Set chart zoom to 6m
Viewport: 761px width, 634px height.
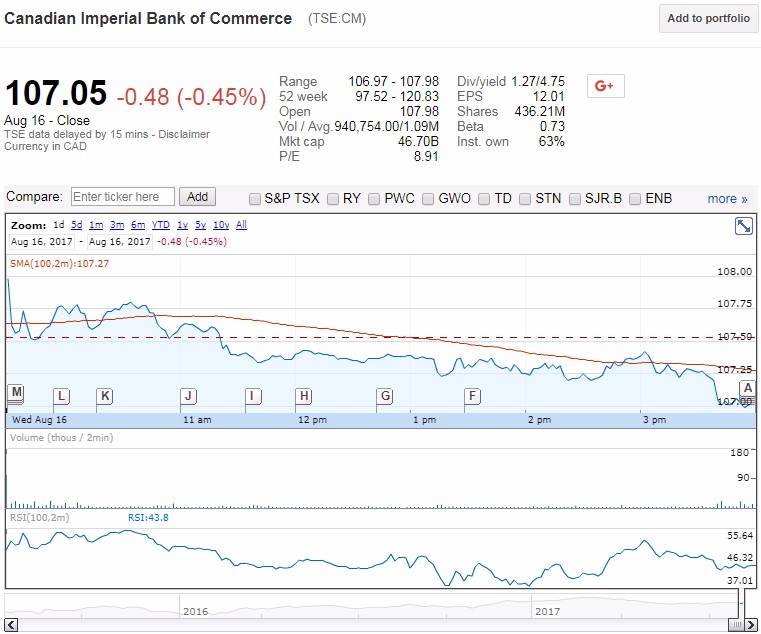tap(138, 225)
